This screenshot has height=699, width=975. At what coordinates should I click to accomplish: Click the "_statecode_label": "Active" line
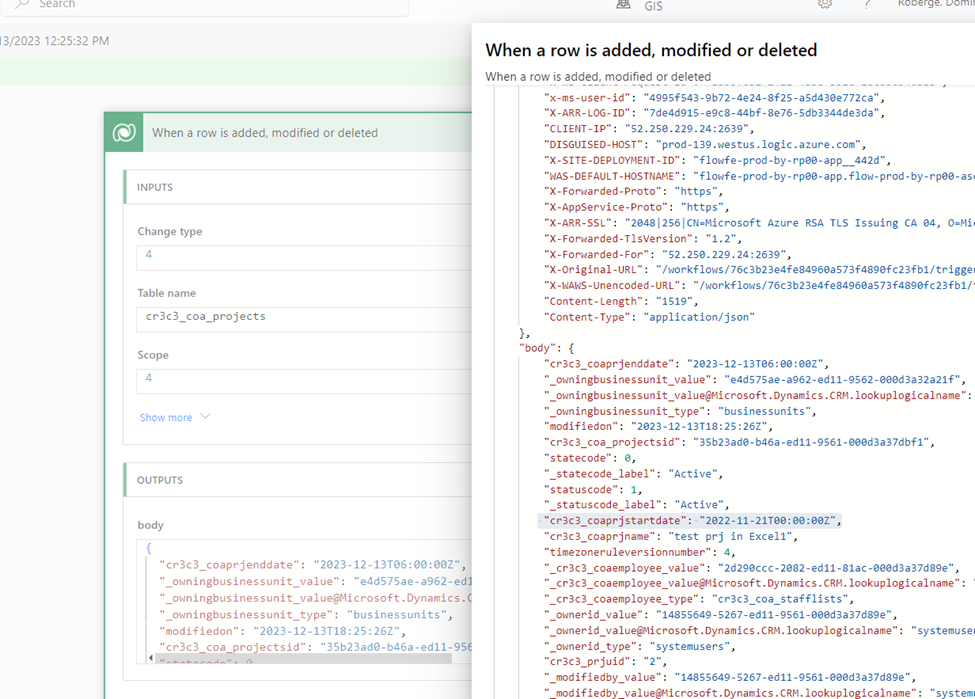point(634,473)
